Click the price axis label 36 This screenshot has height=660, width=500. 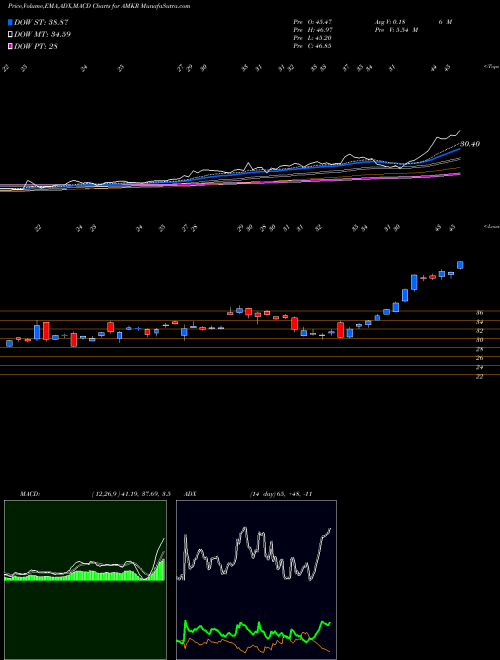479,313
